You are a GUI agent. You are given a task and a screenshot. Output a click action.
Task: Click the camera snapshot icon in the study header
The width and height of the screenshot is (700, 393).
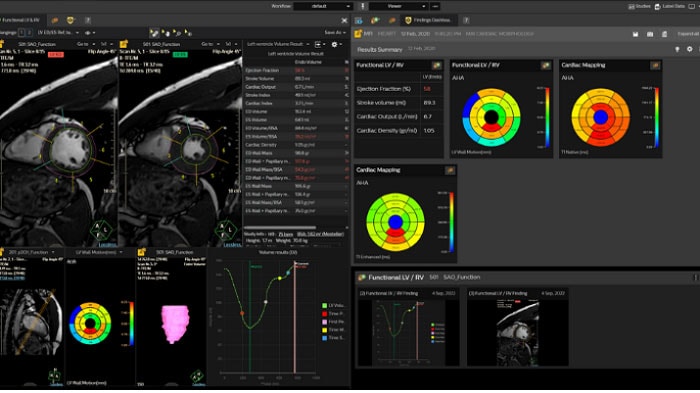650,34
